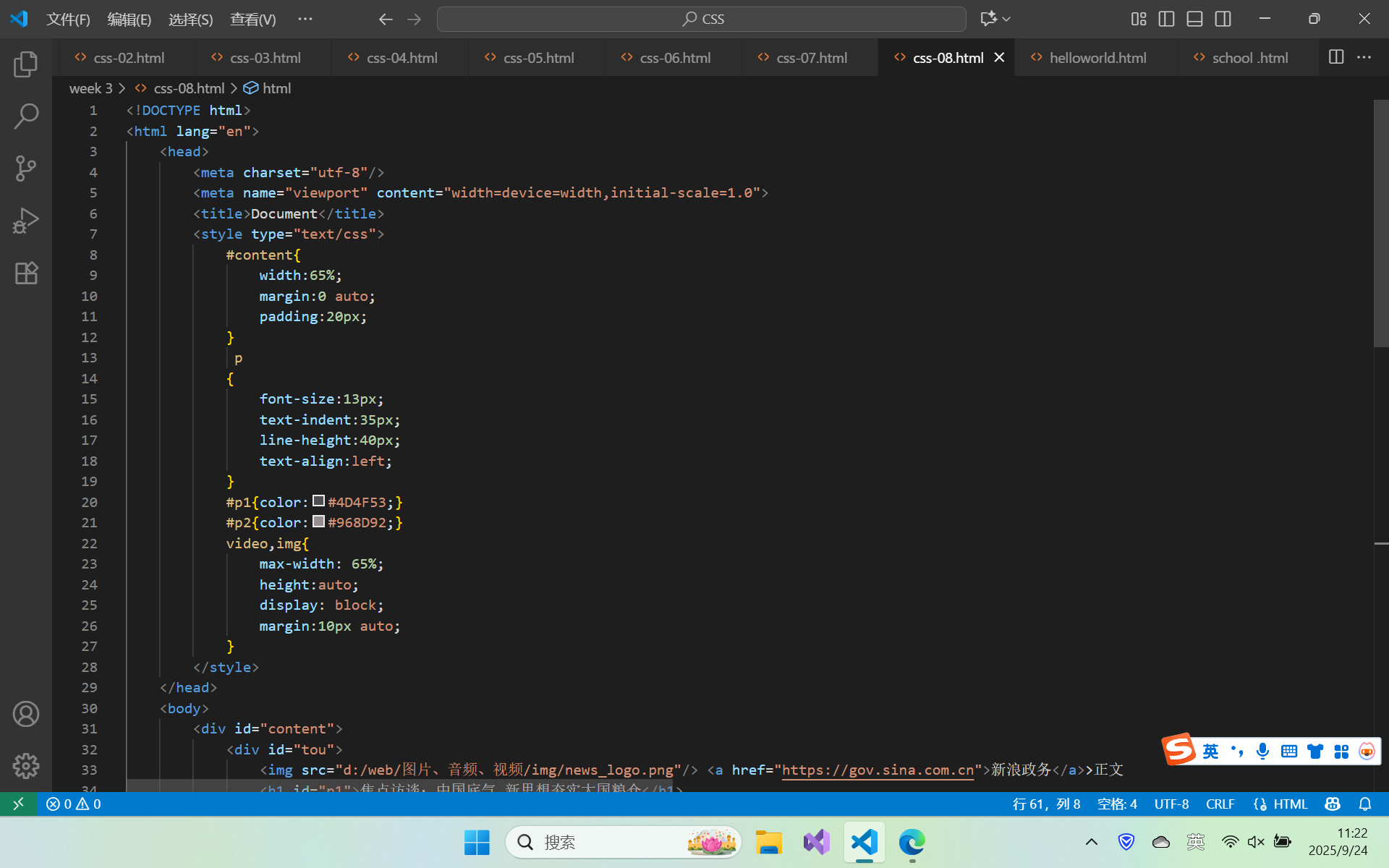Open the 查看(V) menu
Image resolution: width=1389 pixels, height=868 pixels.
(252, 20)
